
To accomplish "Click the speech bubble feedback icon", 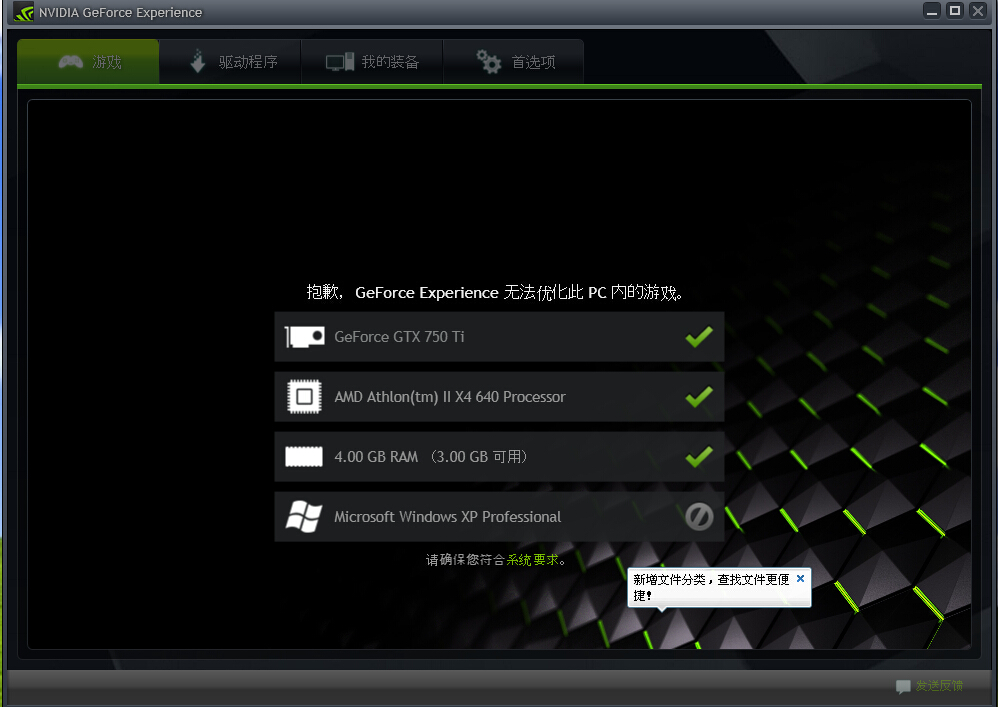I will click(x=903, y=687).
